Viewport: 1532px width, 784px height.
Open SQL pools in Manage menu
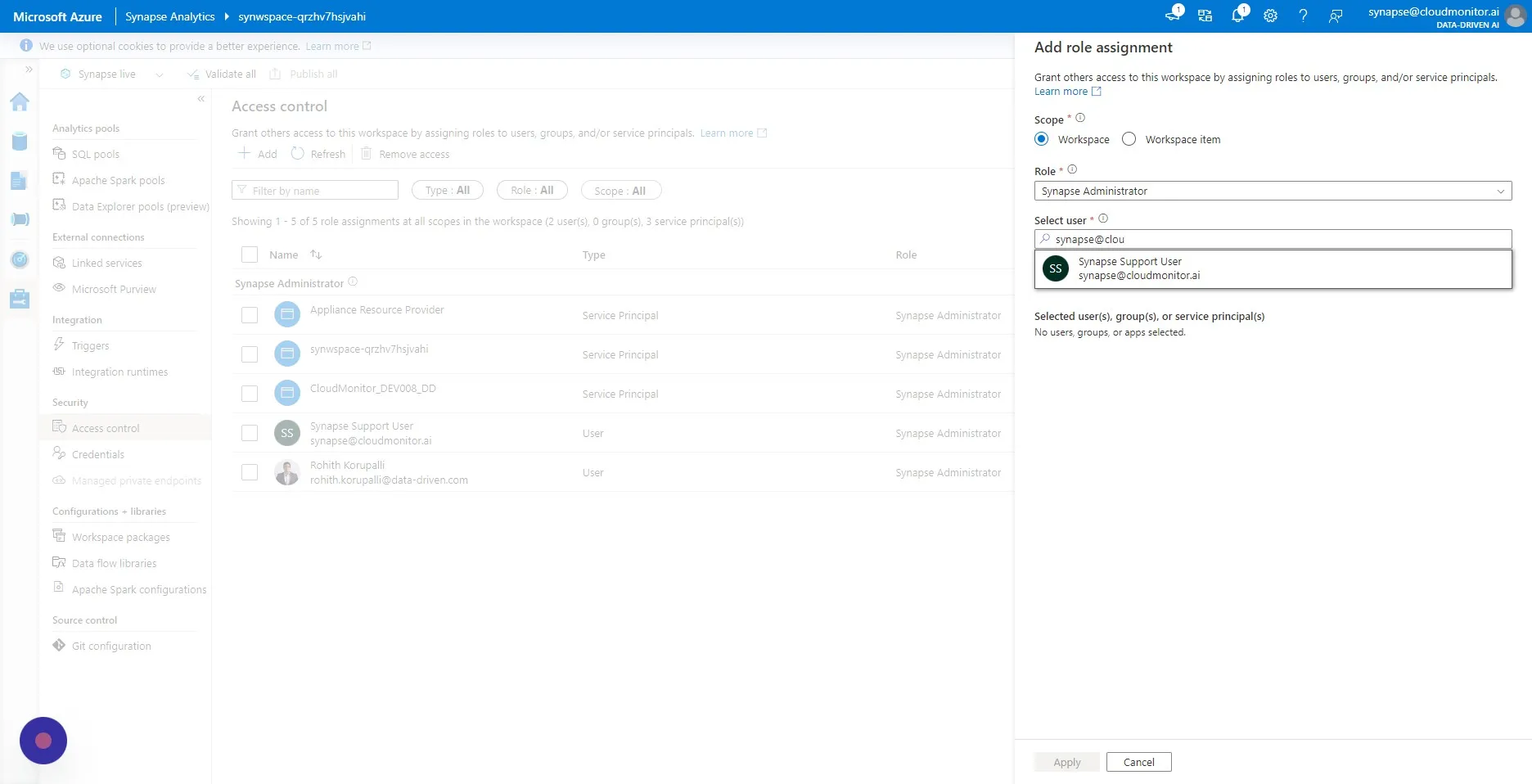pos(95,154)
